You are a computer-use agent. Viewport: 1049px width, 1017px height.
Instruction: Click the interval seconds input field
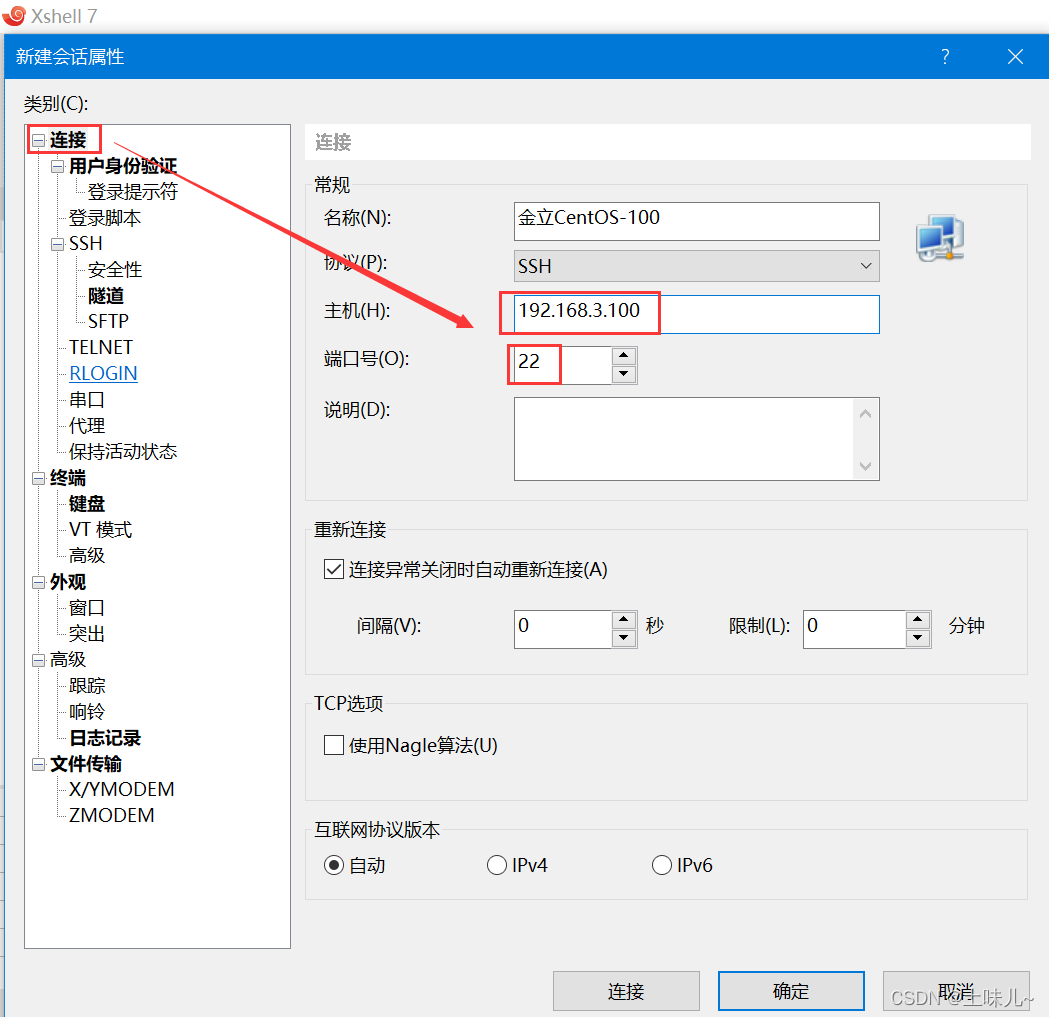563,629
